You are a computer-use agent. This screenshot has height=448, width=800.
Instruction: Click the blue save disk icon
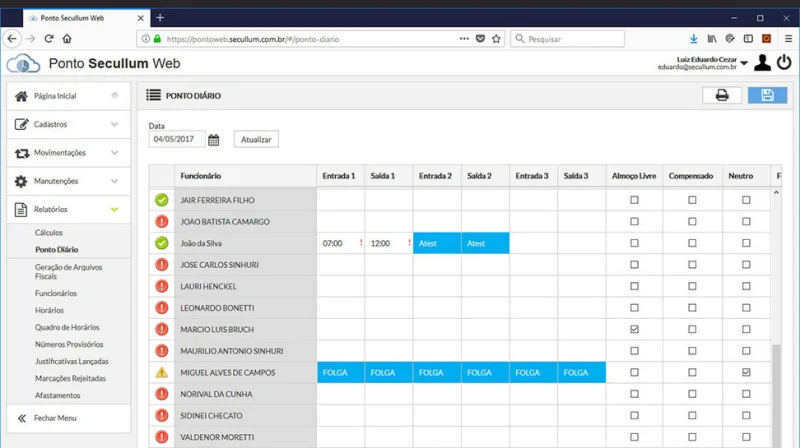click(x=767, y=95)
